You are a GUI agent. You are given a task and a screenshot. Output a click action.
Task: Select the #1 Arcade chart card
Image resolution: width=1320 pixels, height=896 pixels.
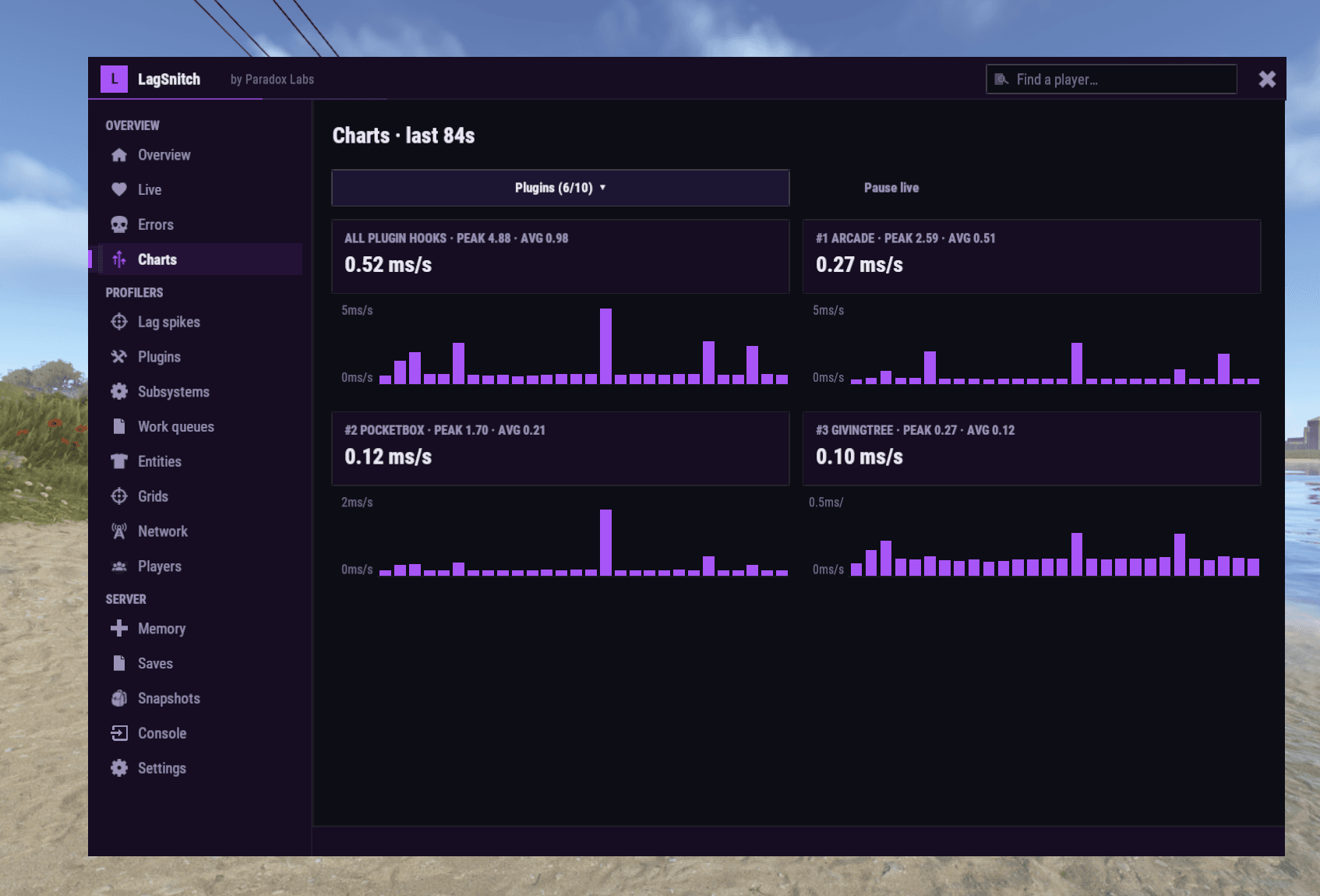point(1032,256)
